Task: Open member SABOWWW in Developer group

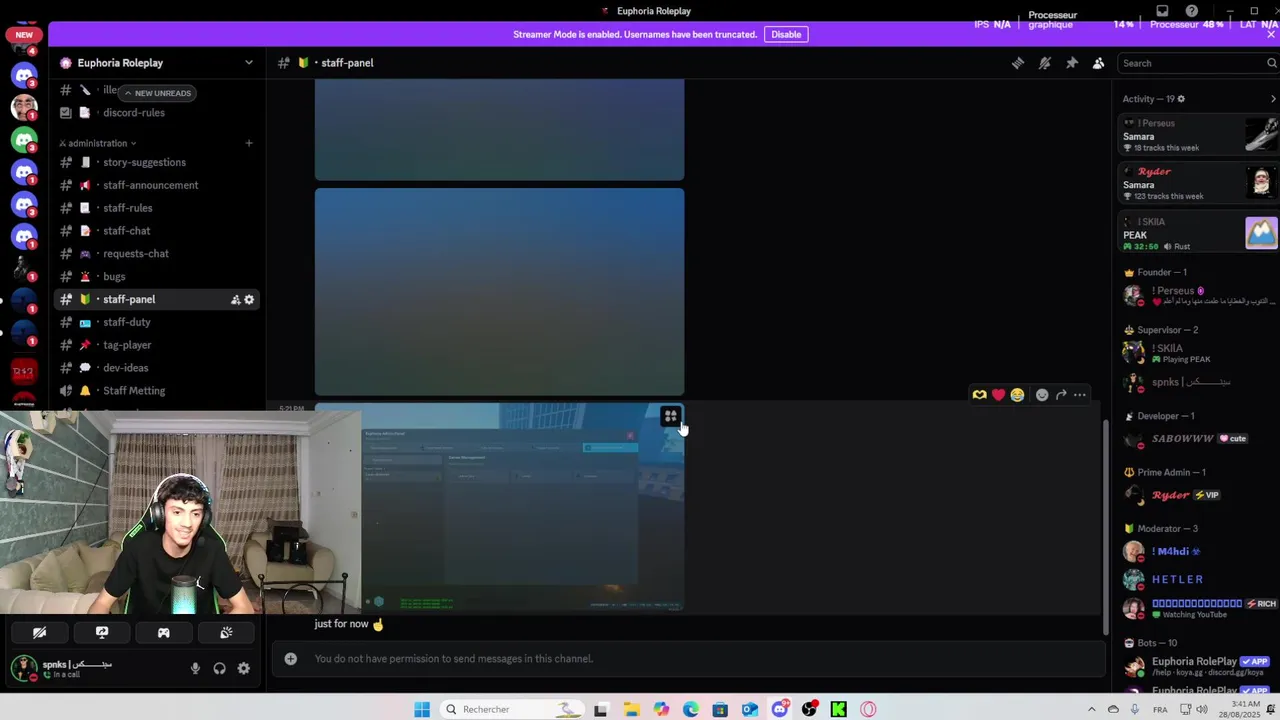Action: click(x=1198, y=439)
